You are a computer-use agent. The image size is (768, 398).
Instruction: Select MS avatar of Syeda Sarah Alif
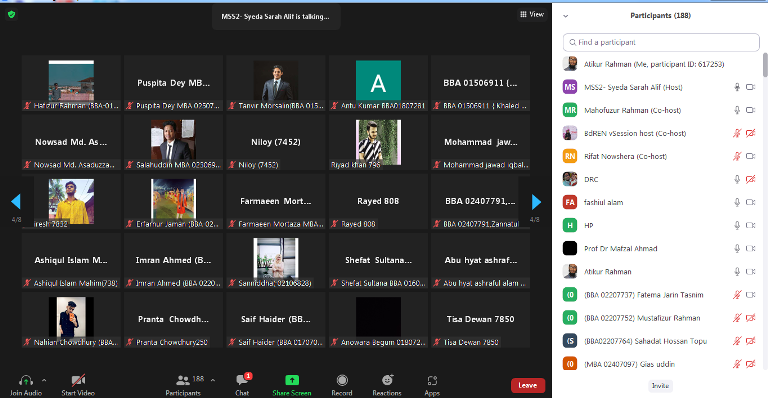click(570, 87)
